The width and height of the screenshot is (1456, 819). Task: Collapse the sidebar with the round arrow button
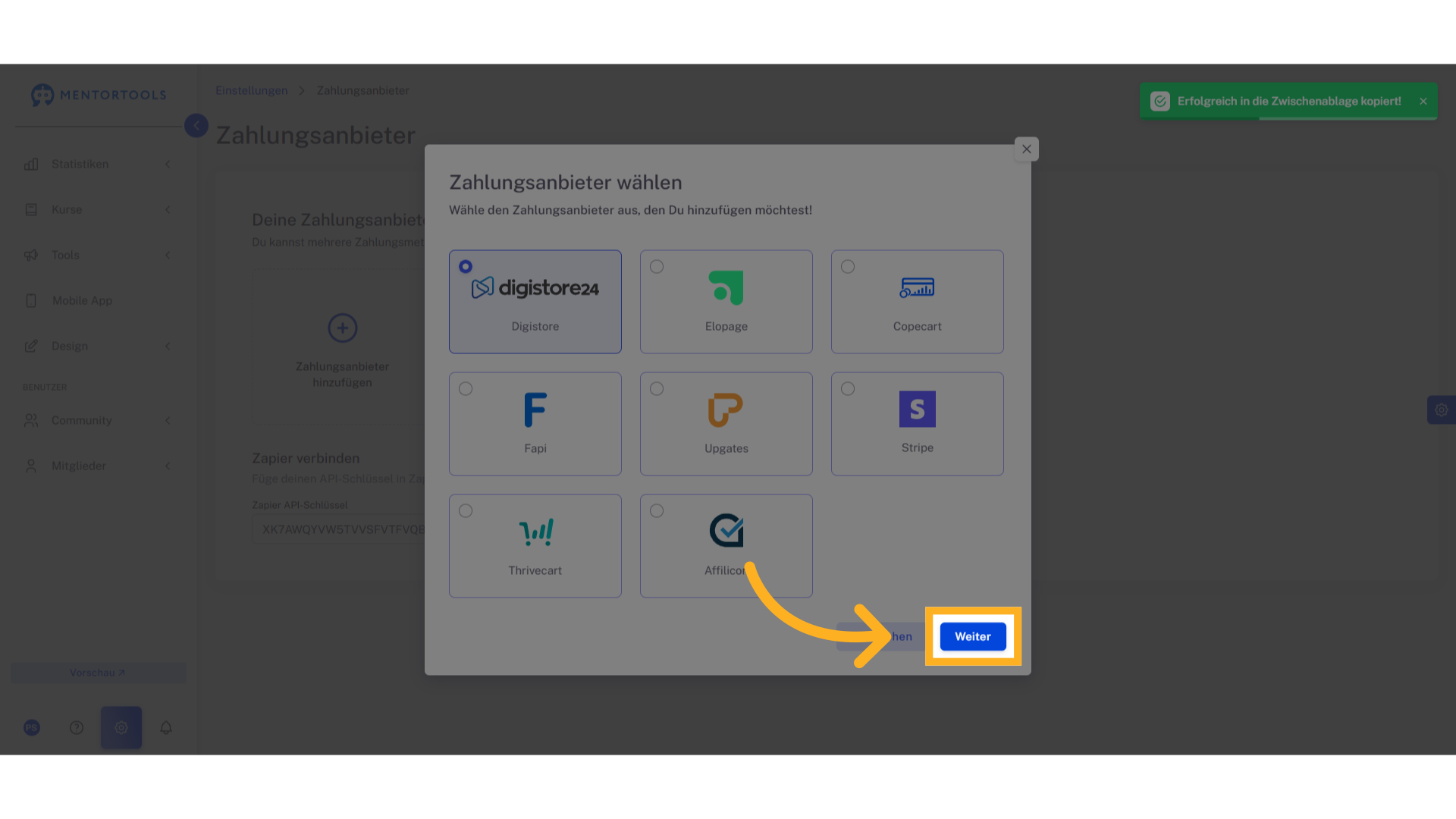pyautogui.click(x=196, y=125)
